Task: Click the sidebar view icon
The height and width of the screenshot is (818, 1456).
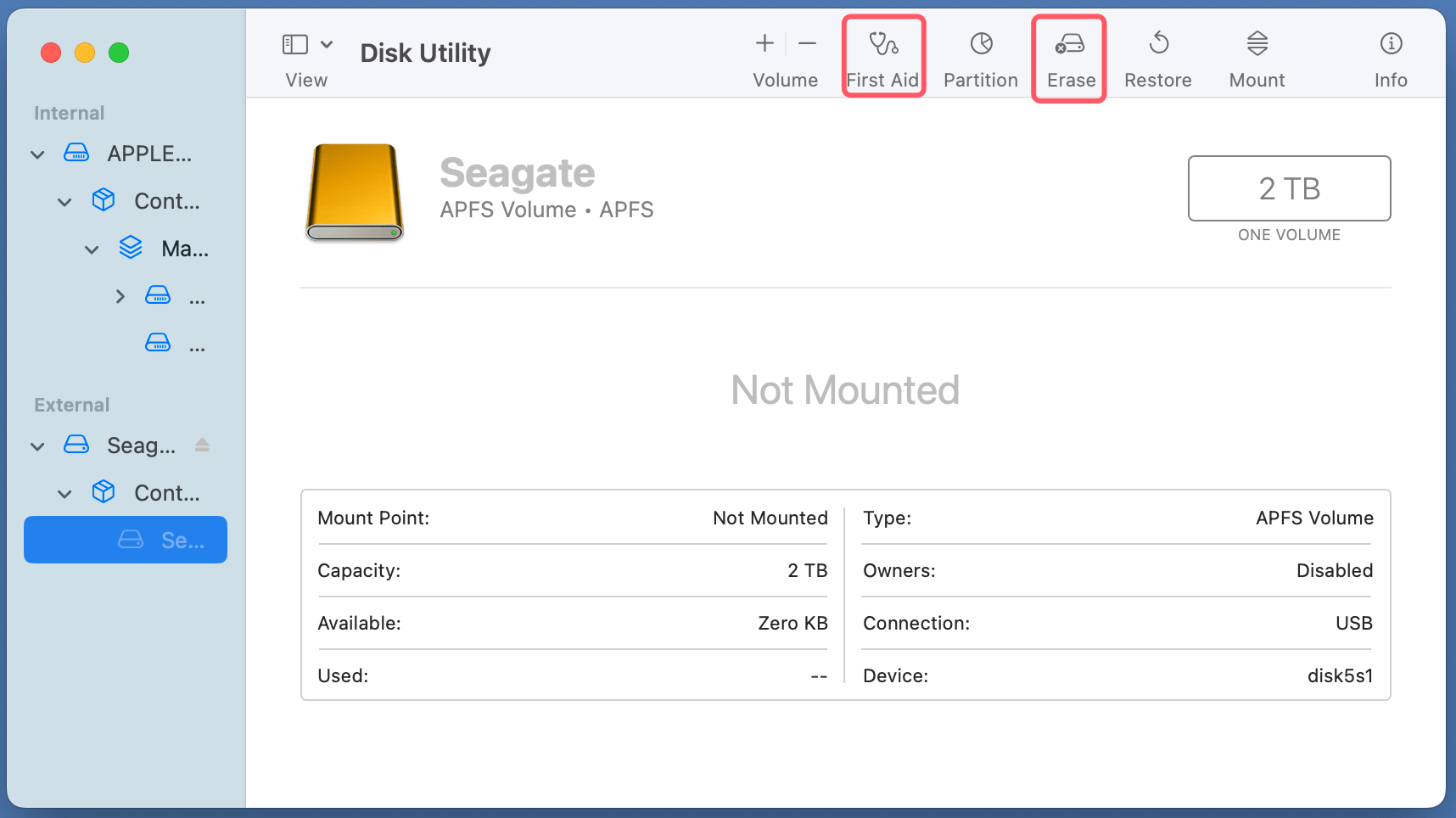Action: (x=294, y=42)
